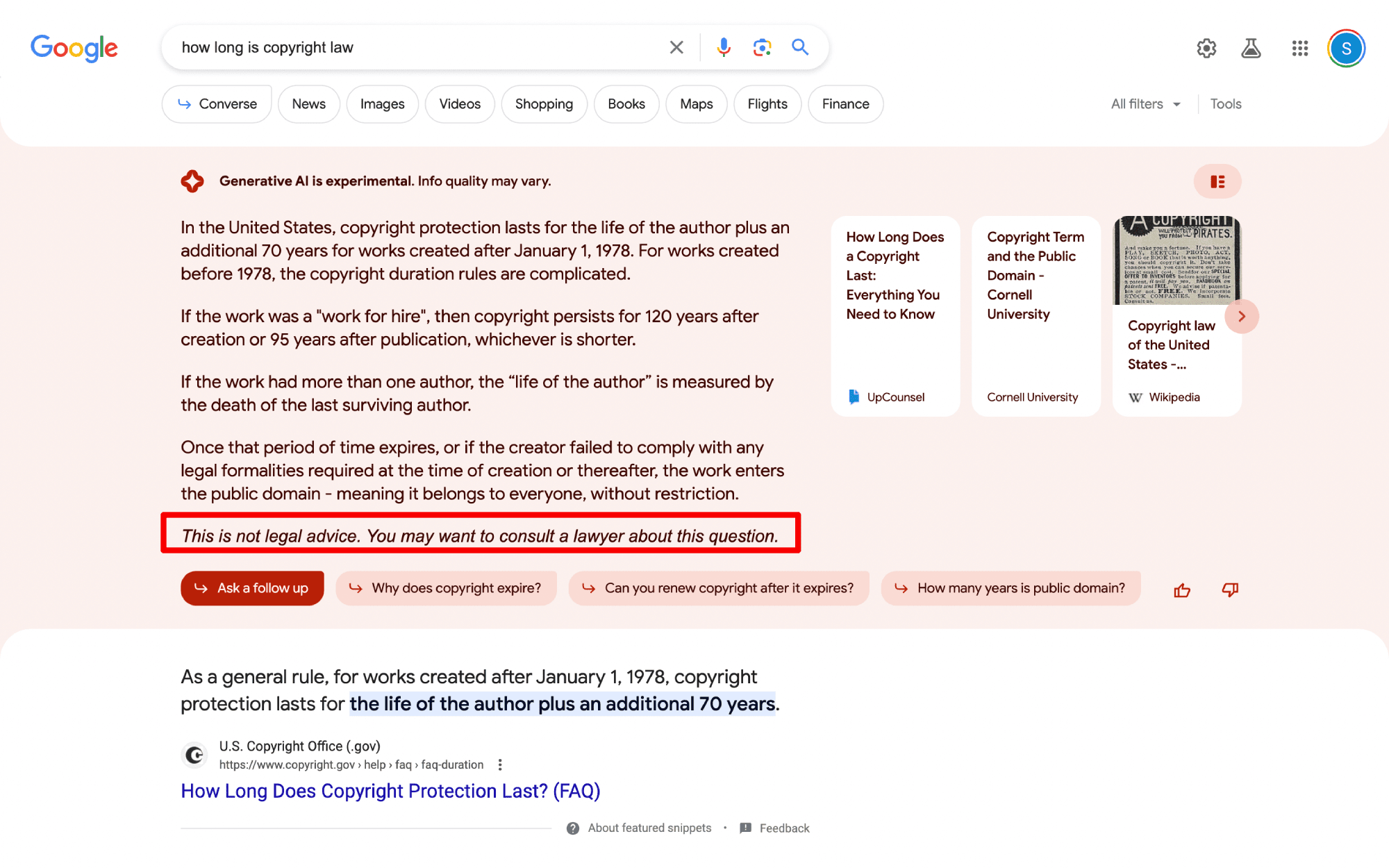
Task: Open the Cornell University source card
Action: coord(1036,316)
